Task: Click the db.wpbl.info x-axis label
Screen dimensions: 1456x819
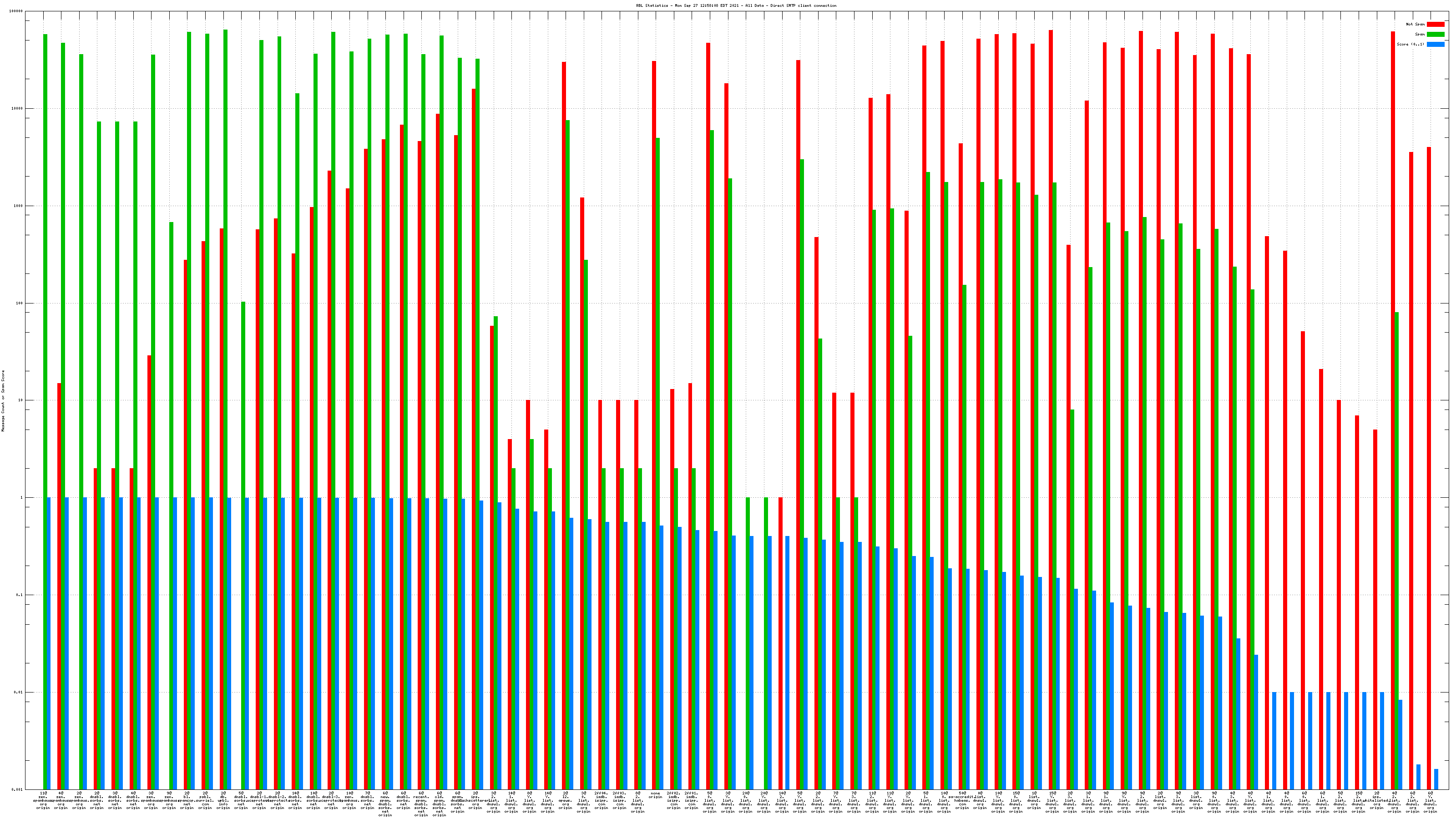Action: (x=223, y=800)
